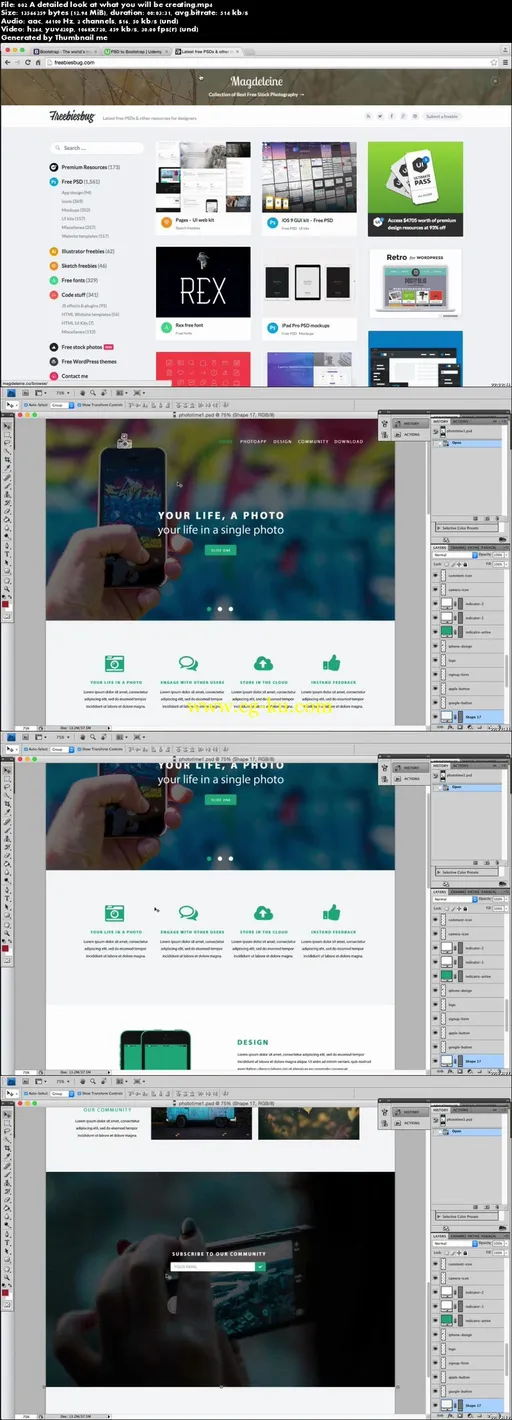Open the Freebiesbug Facebook icon
Viewport: 512px width, 1420px height.
(x=393, y=116)
